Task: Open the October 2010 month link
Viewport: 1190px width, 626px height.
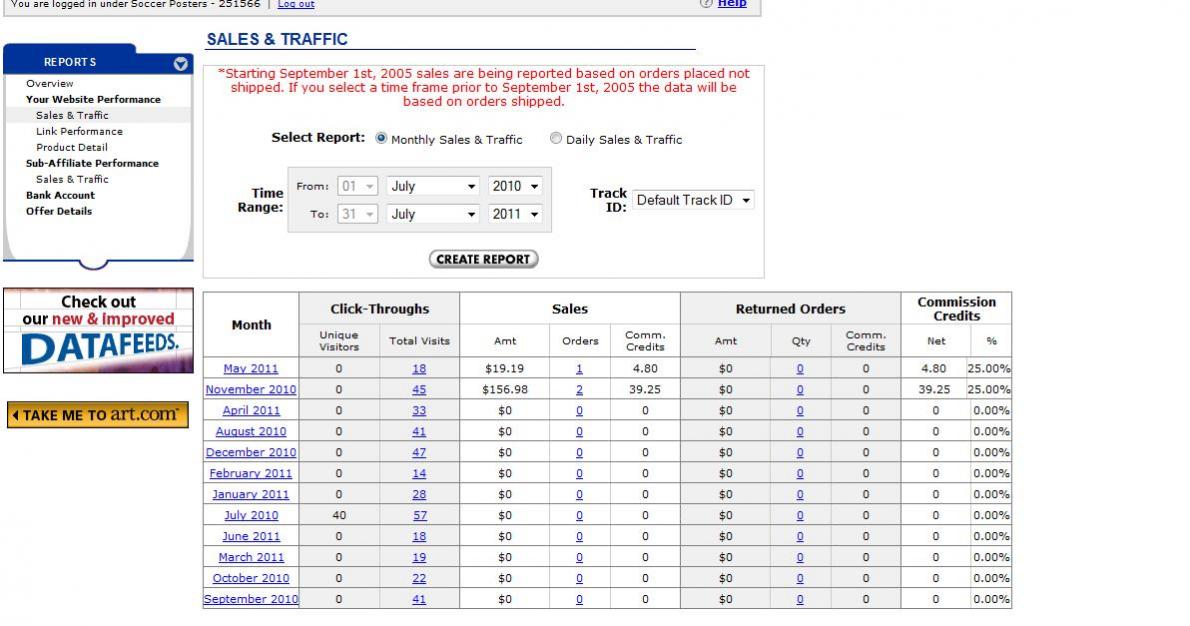Action: [250, 578]
